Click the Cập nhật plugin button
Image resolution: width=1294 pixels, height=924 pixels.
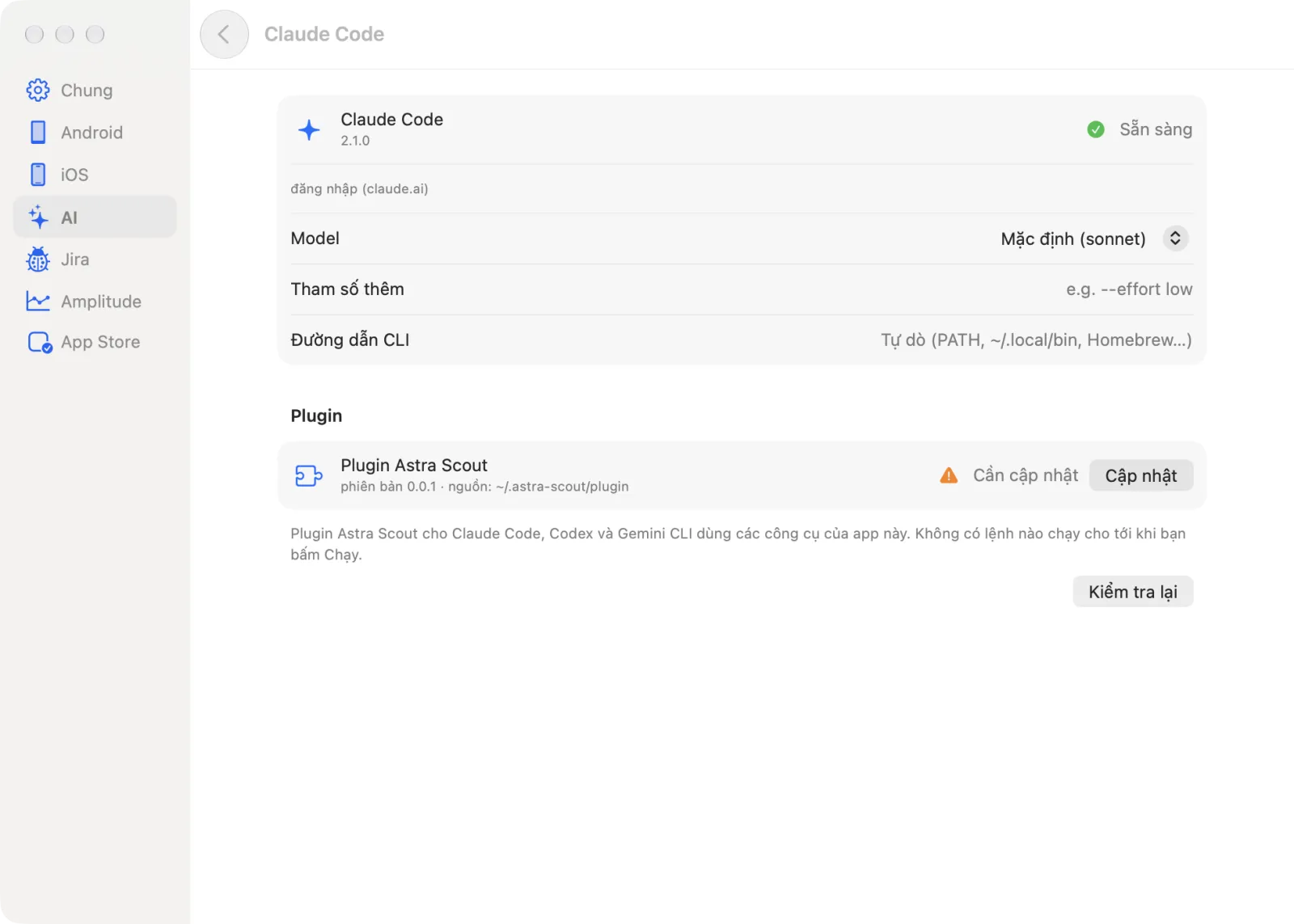(x=1140, y=475)
